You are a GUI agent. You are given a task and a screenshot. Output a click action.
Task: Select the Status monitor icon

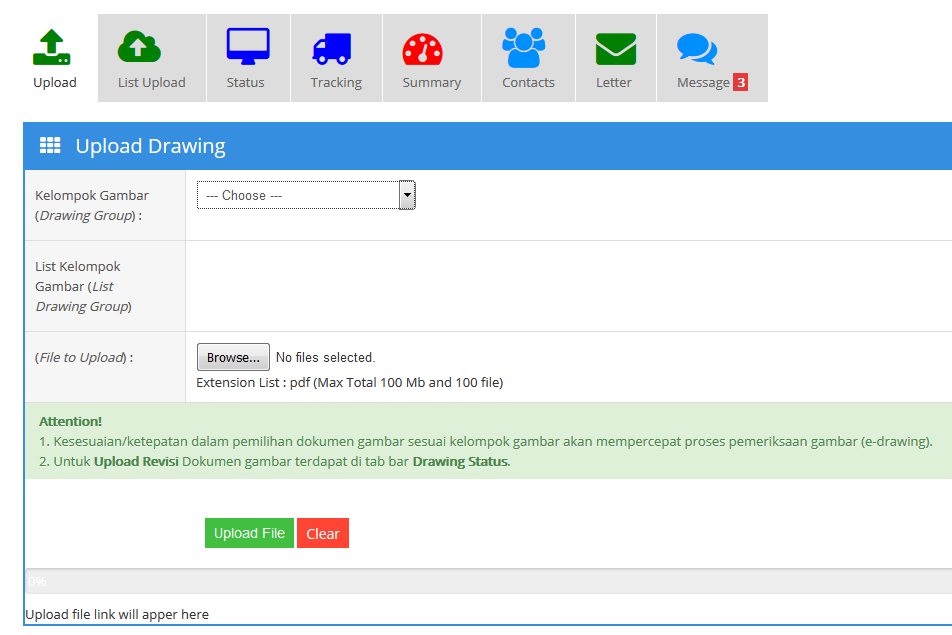247,46
